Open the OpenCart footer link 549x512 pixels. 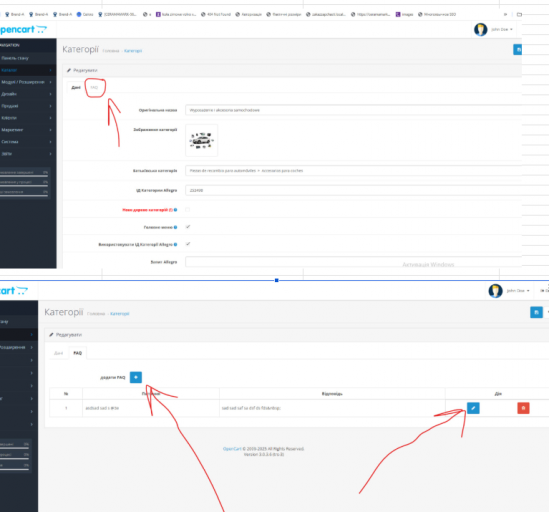click(232, 449)
